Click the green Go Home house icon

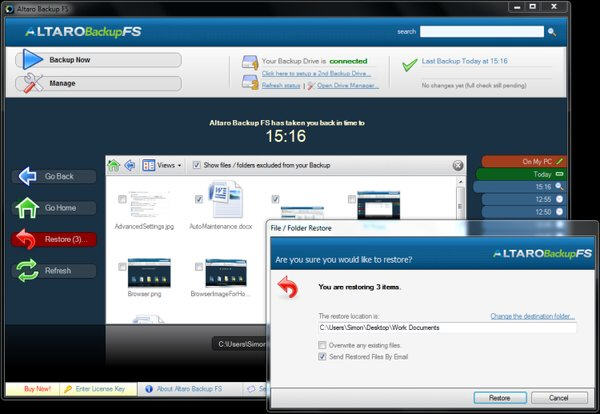tap(27, 208)
